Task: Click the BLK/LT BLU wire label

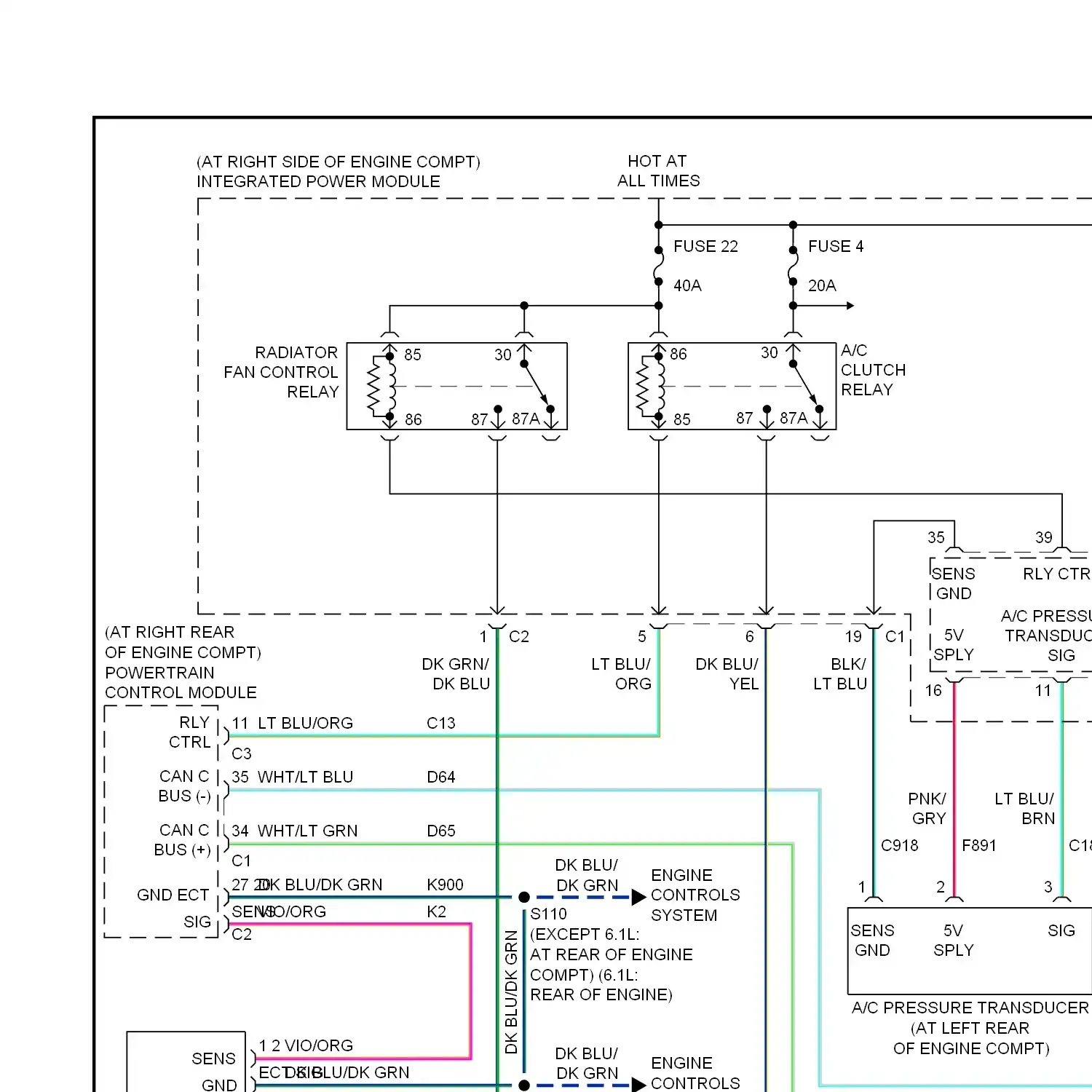Action: (x=840, y=673)
